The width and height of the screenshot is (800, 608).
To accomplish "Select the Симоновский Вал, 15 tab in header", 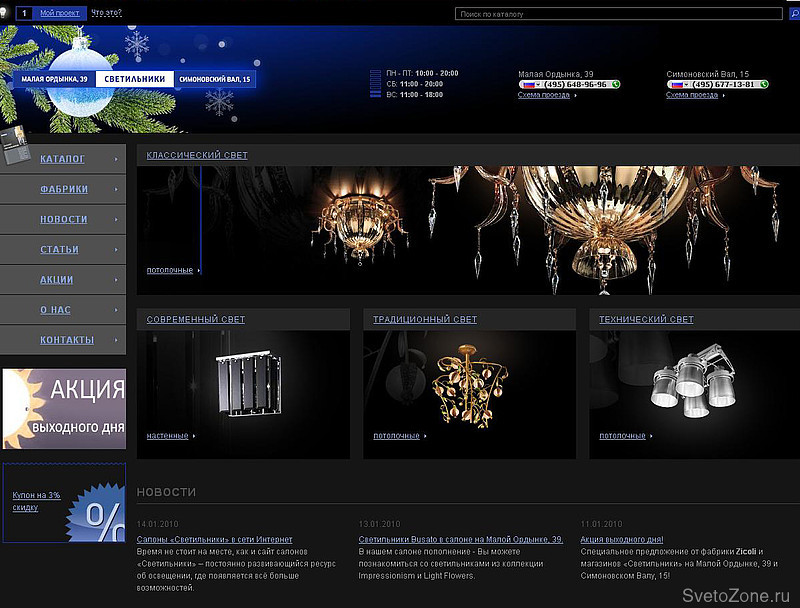I will pos(215,79).
